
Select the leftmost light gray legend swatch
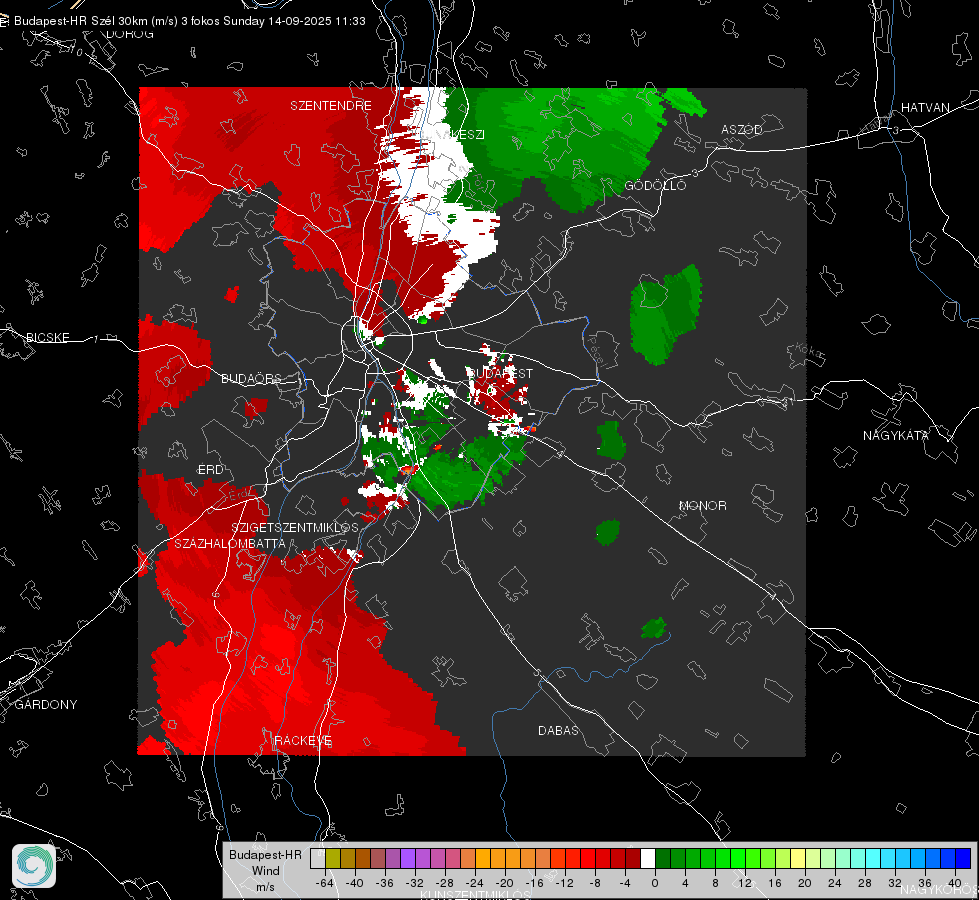(318, 859)
